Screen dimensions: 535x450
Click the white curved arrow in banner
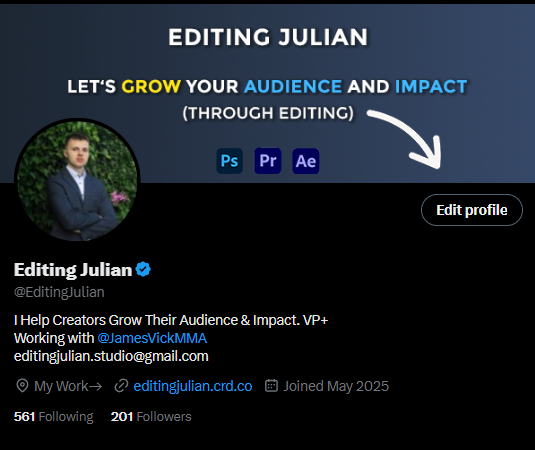[408, 138]
